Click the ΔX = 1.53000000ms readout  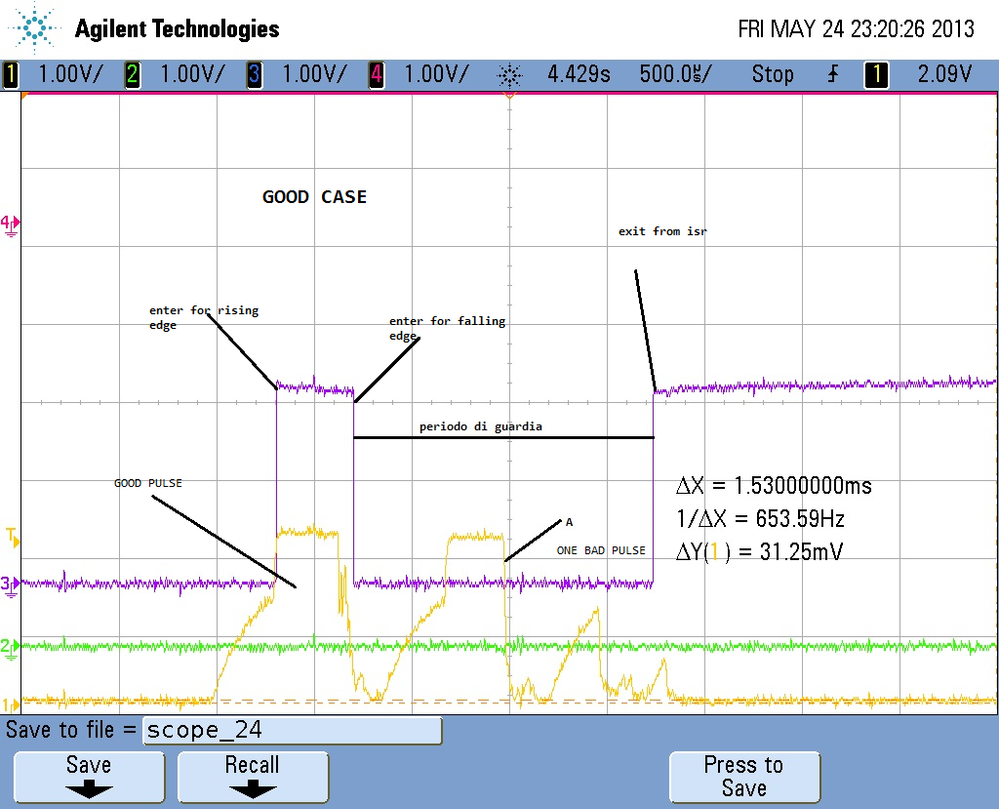click(773, 486)
